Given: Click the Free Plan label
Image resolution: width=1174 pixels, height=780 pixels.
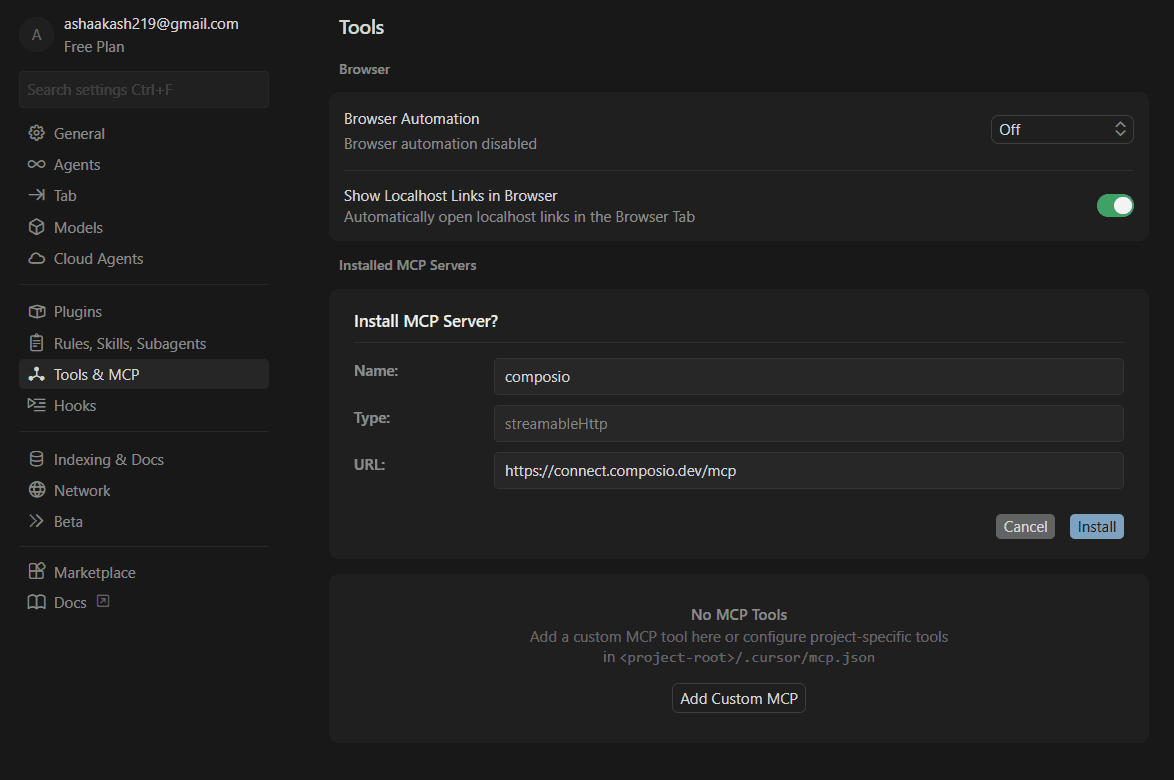Looking at the screenshot, I should 94,46.
